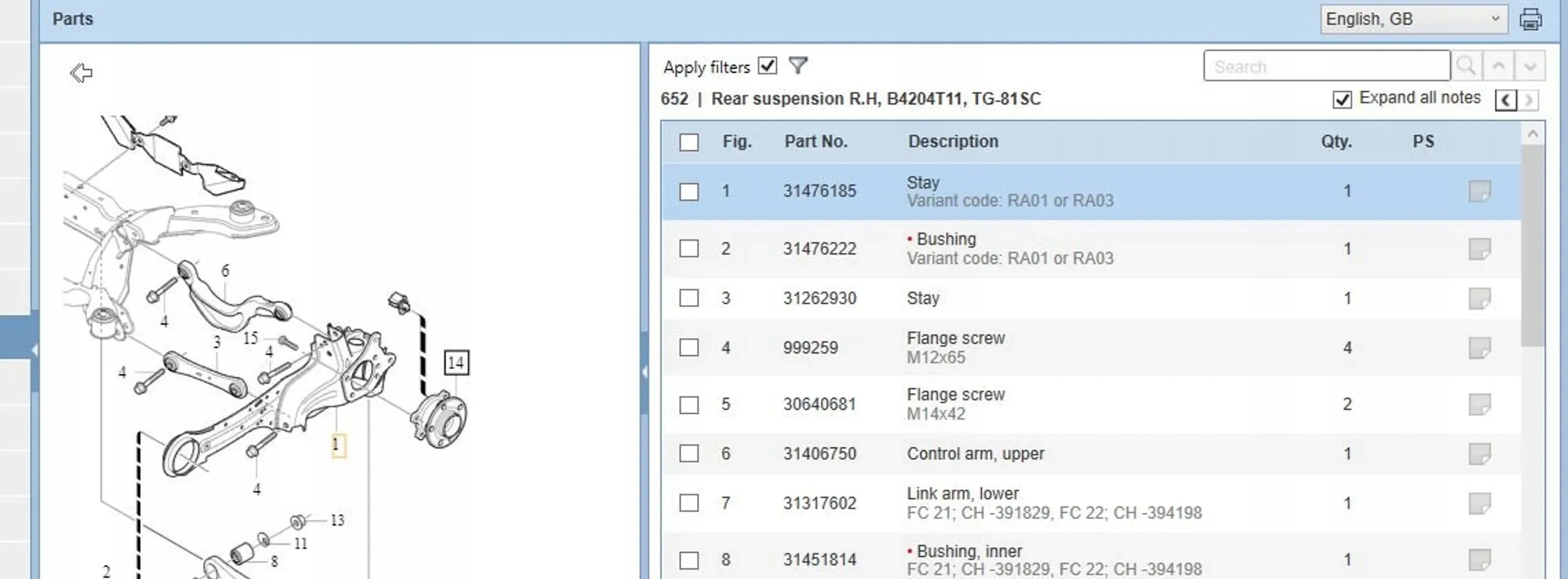The image size is (1568, 579).
Task: Click callout 6 on the upper control arm
Action: coord(225,271)
